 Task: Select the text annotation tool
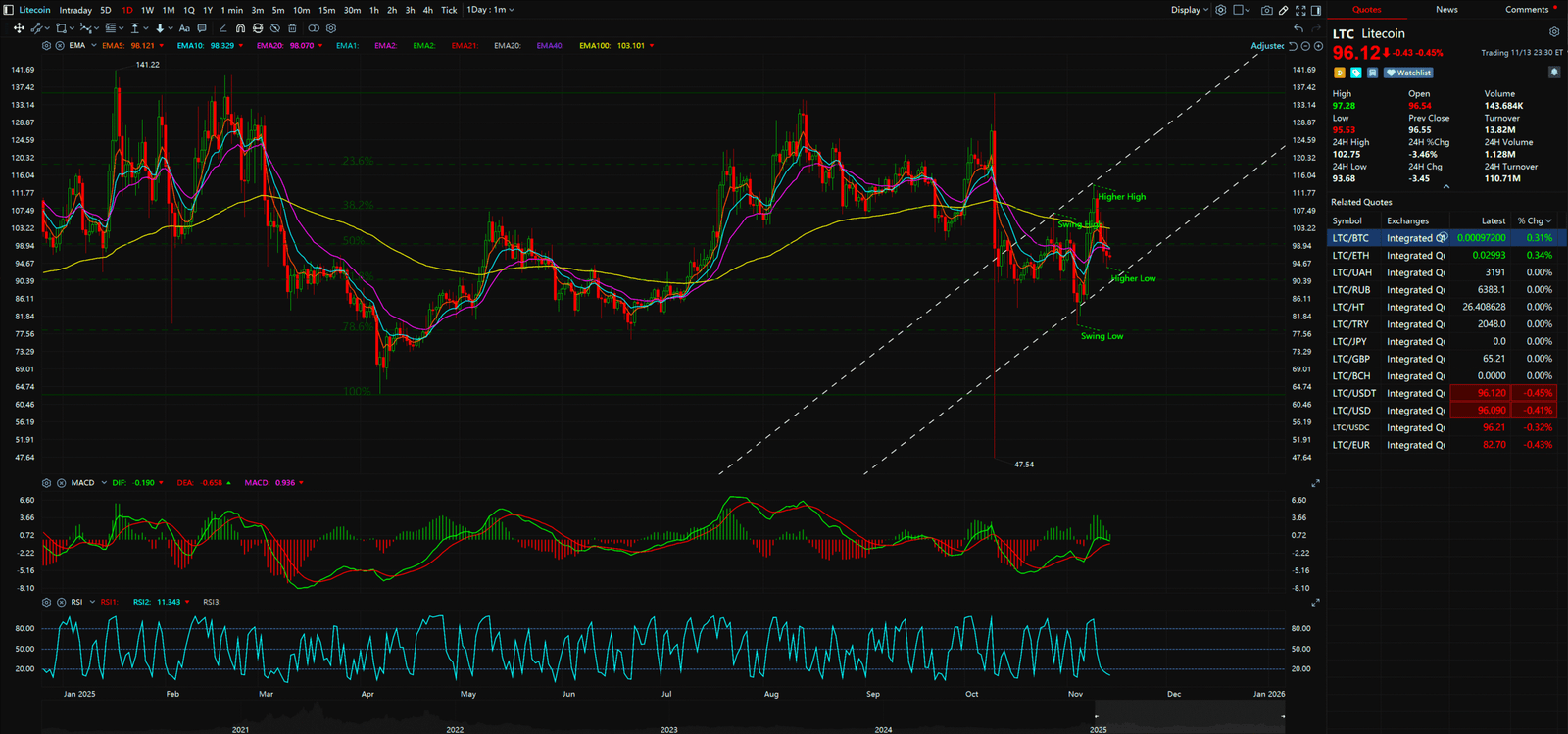(184, 28)
